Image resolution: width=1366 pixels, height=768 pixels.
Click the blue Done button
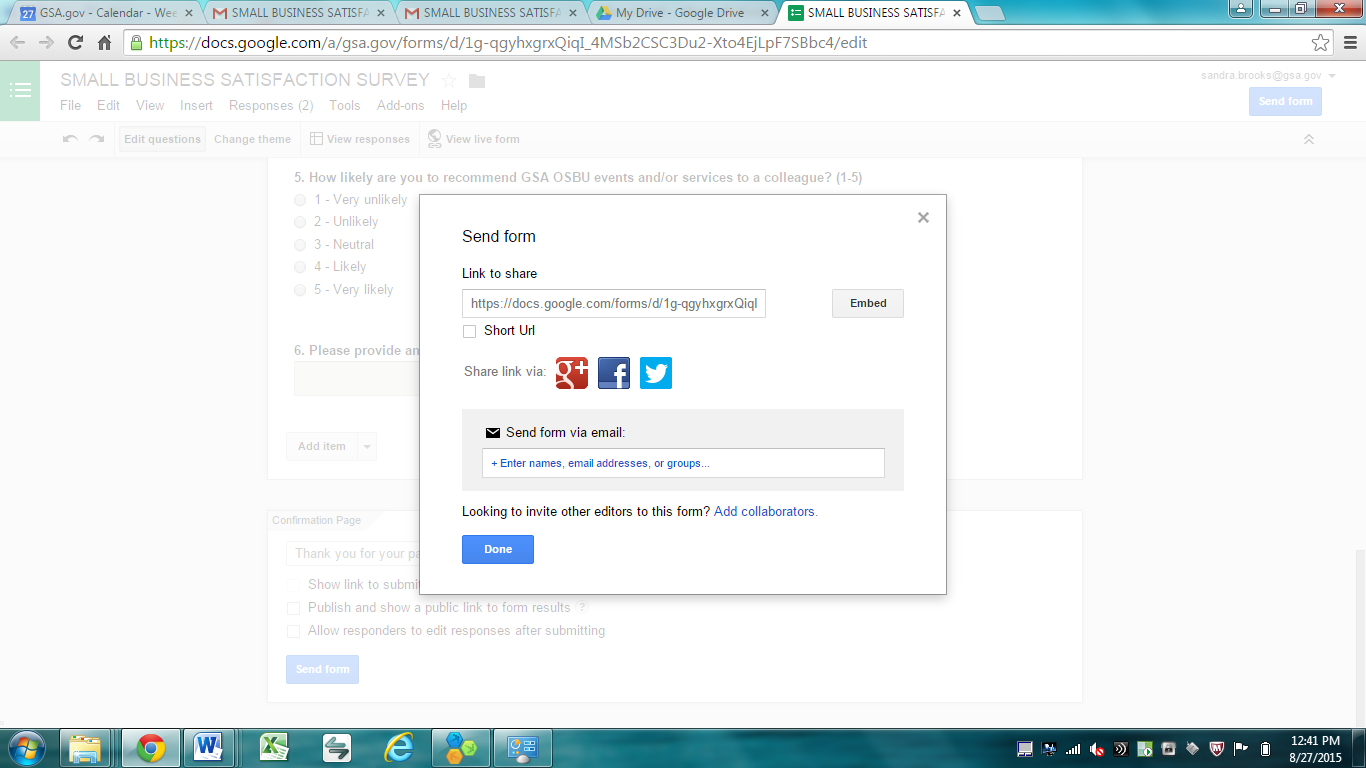(x=497, y=549)
